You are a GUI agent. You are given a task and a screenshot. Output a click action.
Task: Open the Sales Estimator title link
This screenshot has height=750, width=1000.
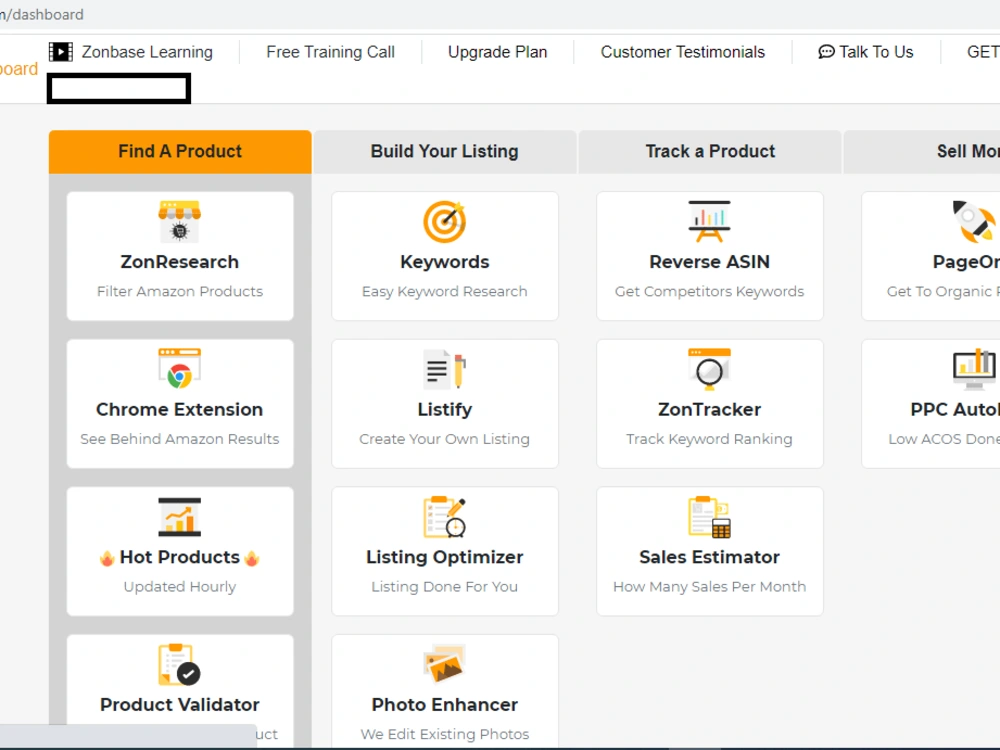coord(709,557)
